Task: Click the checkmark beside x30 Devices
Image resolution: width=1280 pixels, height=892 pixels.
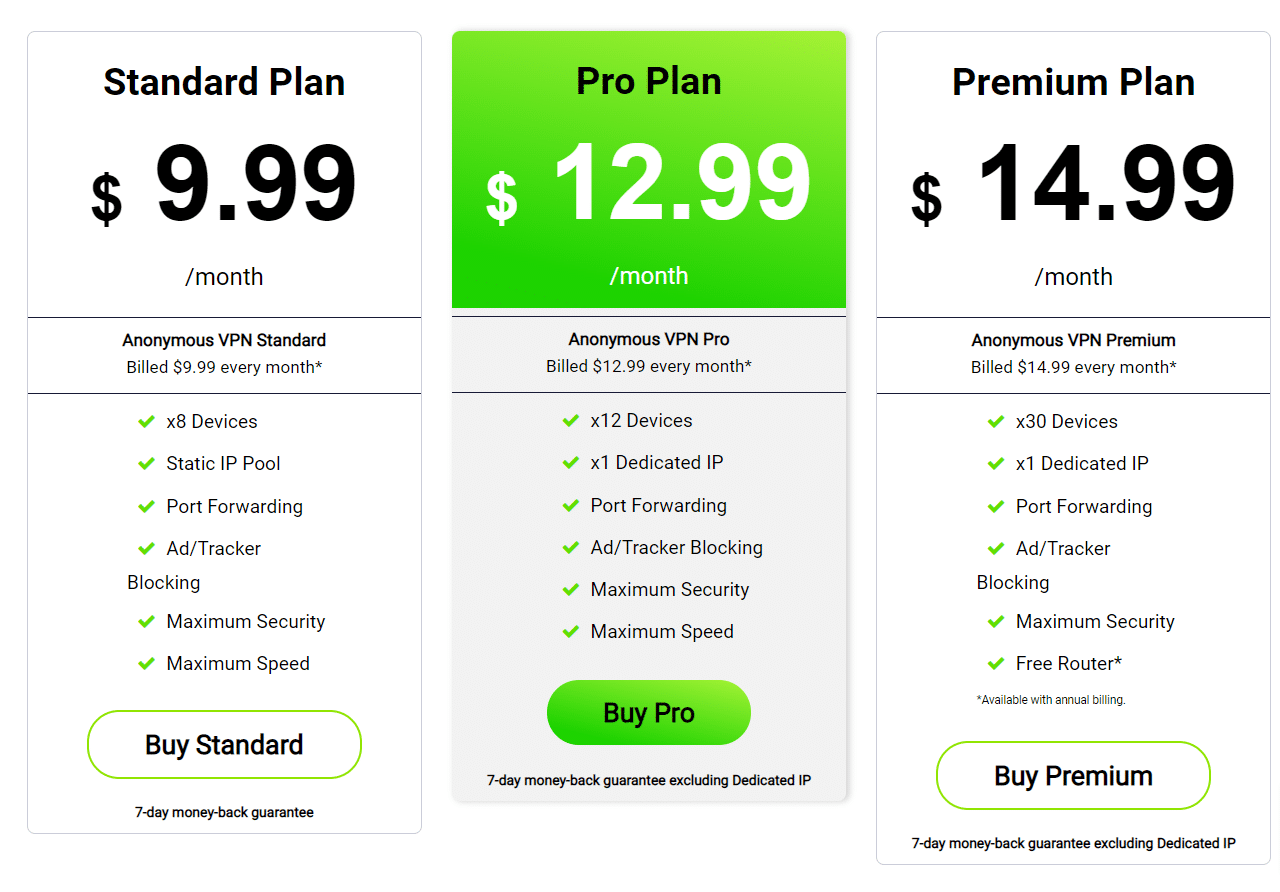Action: 996,422
